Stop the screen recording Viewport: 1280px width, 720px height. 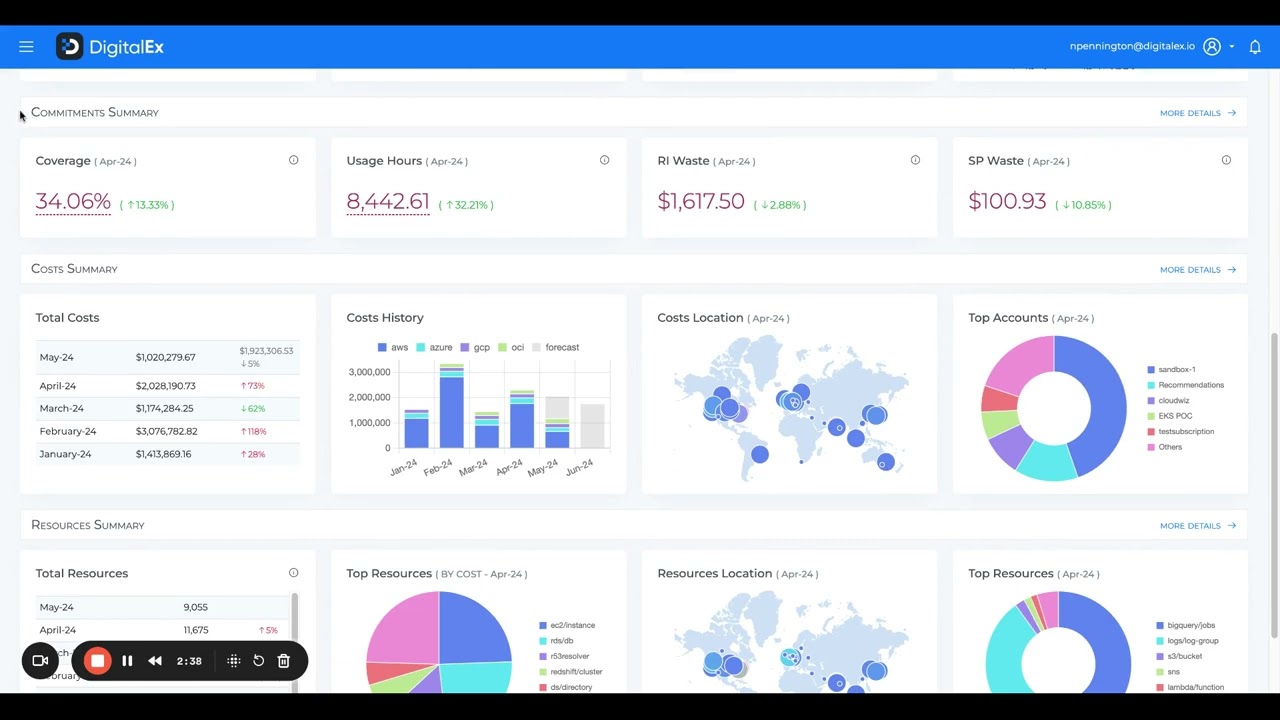97,661
